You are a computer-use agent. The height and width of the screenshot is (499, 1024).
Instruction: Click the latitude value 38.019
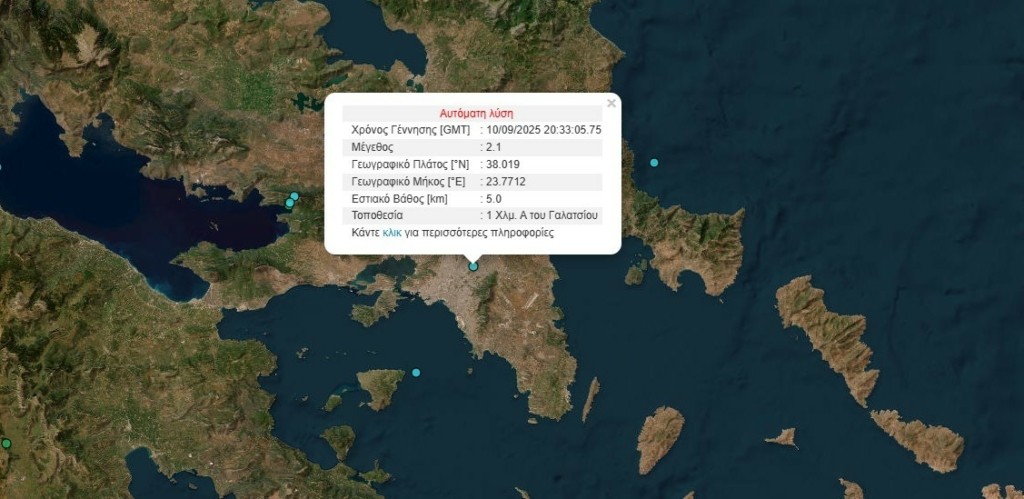click(503, 164)
